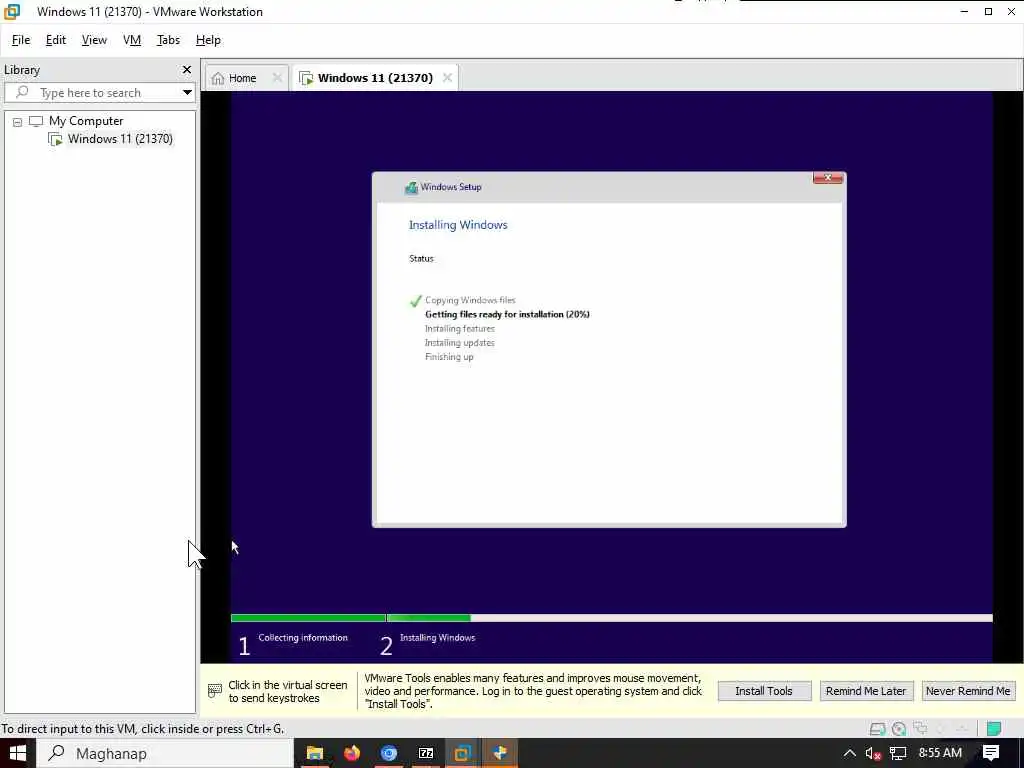
Task: Show hidden system tray icons
Action: 850,753
